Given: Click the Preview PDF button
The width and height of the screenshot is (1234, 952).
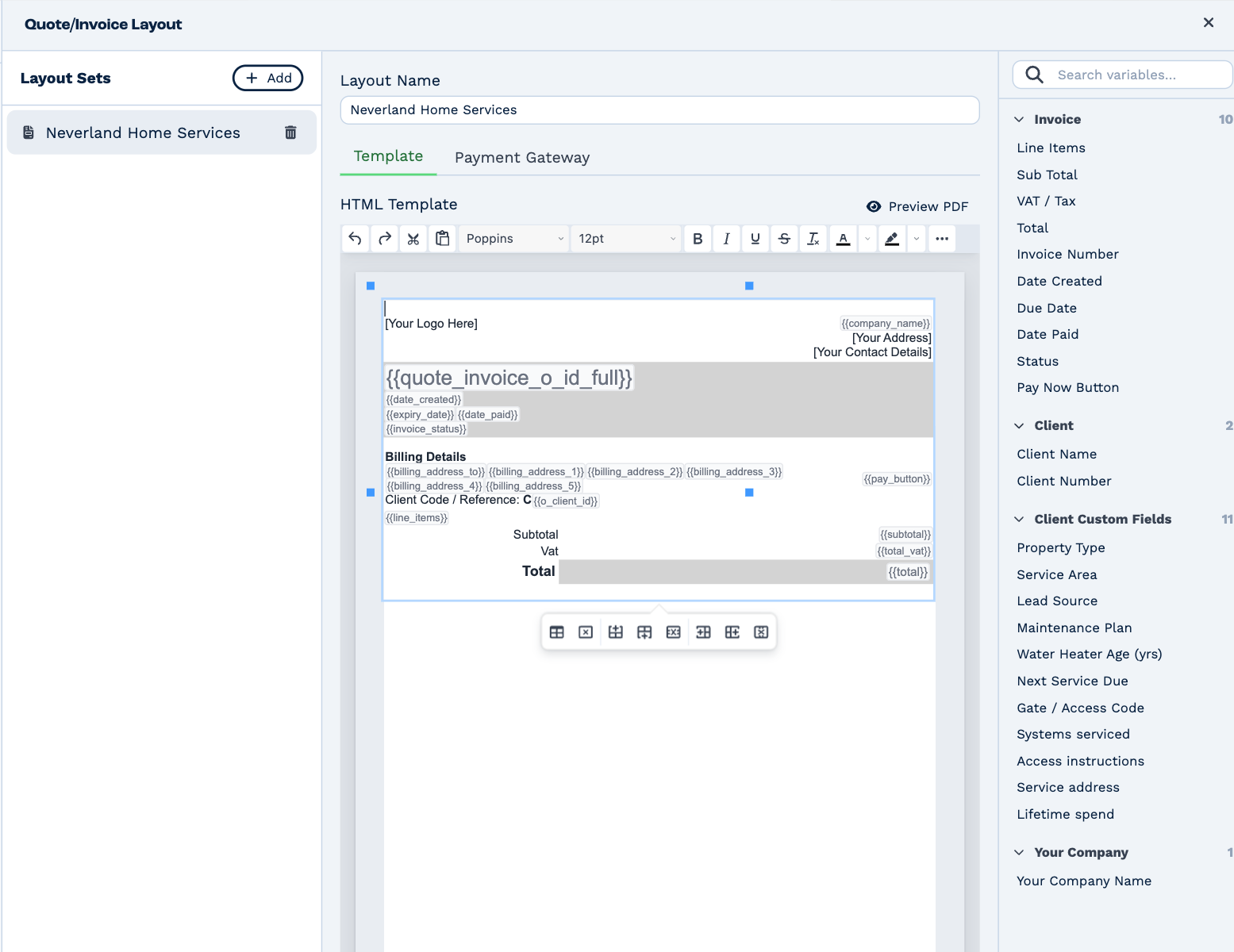Looking at the screenshot, I should click(917, 206).
